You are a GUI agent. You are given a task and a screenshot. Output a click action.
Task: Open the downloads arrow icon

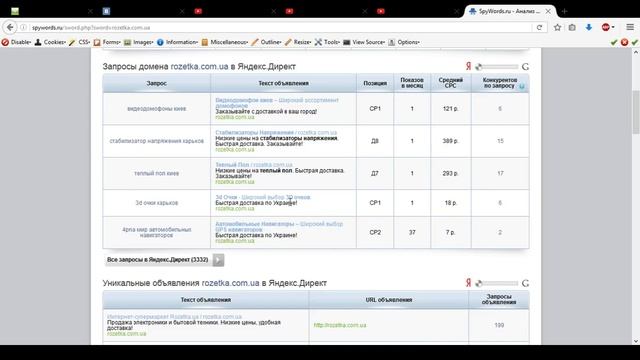pos(589,27)
